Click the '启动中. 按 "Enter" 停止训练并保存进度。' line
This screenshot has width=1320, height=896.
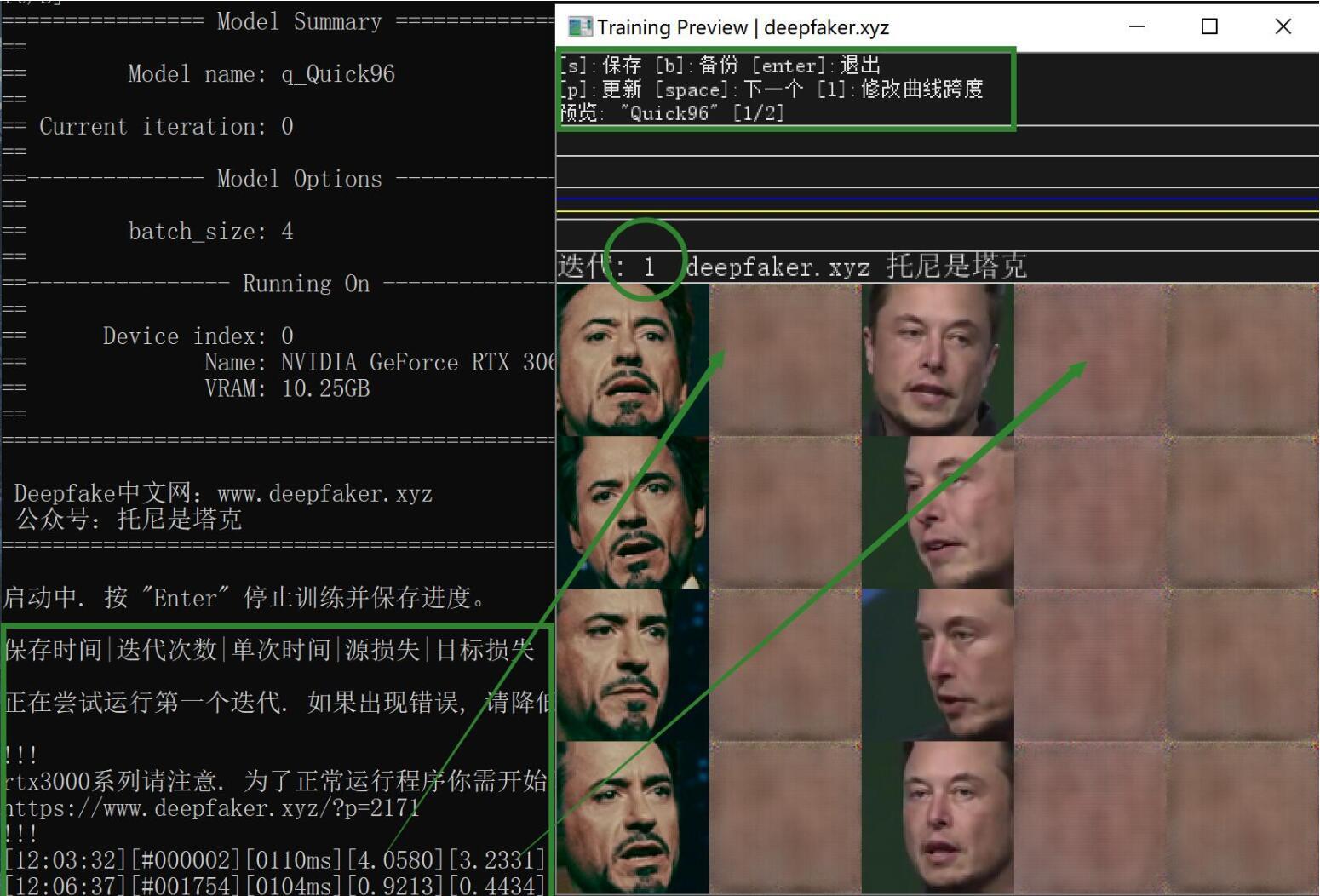(x=244, y=598)
